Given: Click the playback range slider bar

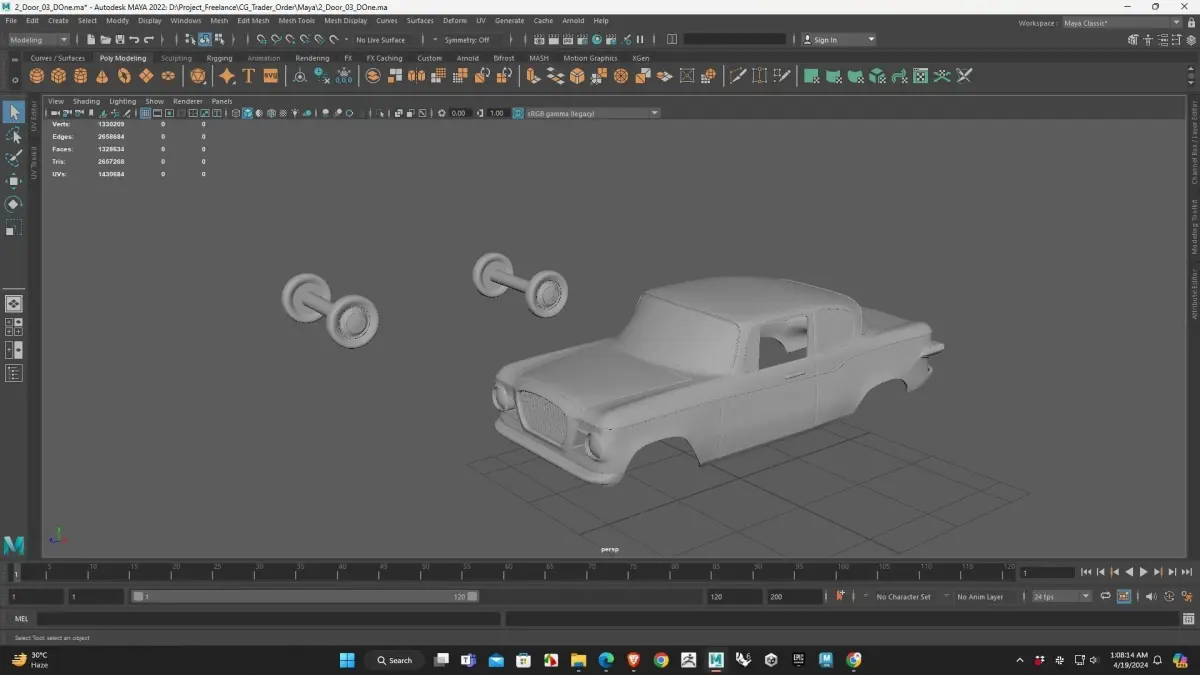Looking at the screenshot, I should (x=305, y=596).
